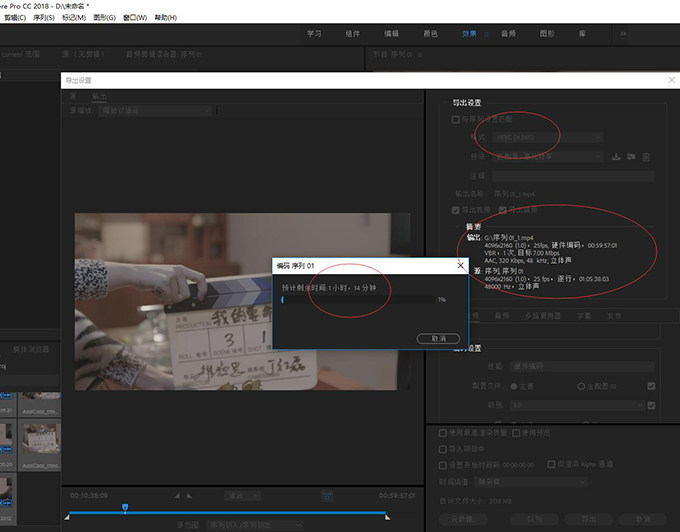Screen dimensions: 680x532
Task: Open the 预设 preset dropdown
Action: [547, 157]
